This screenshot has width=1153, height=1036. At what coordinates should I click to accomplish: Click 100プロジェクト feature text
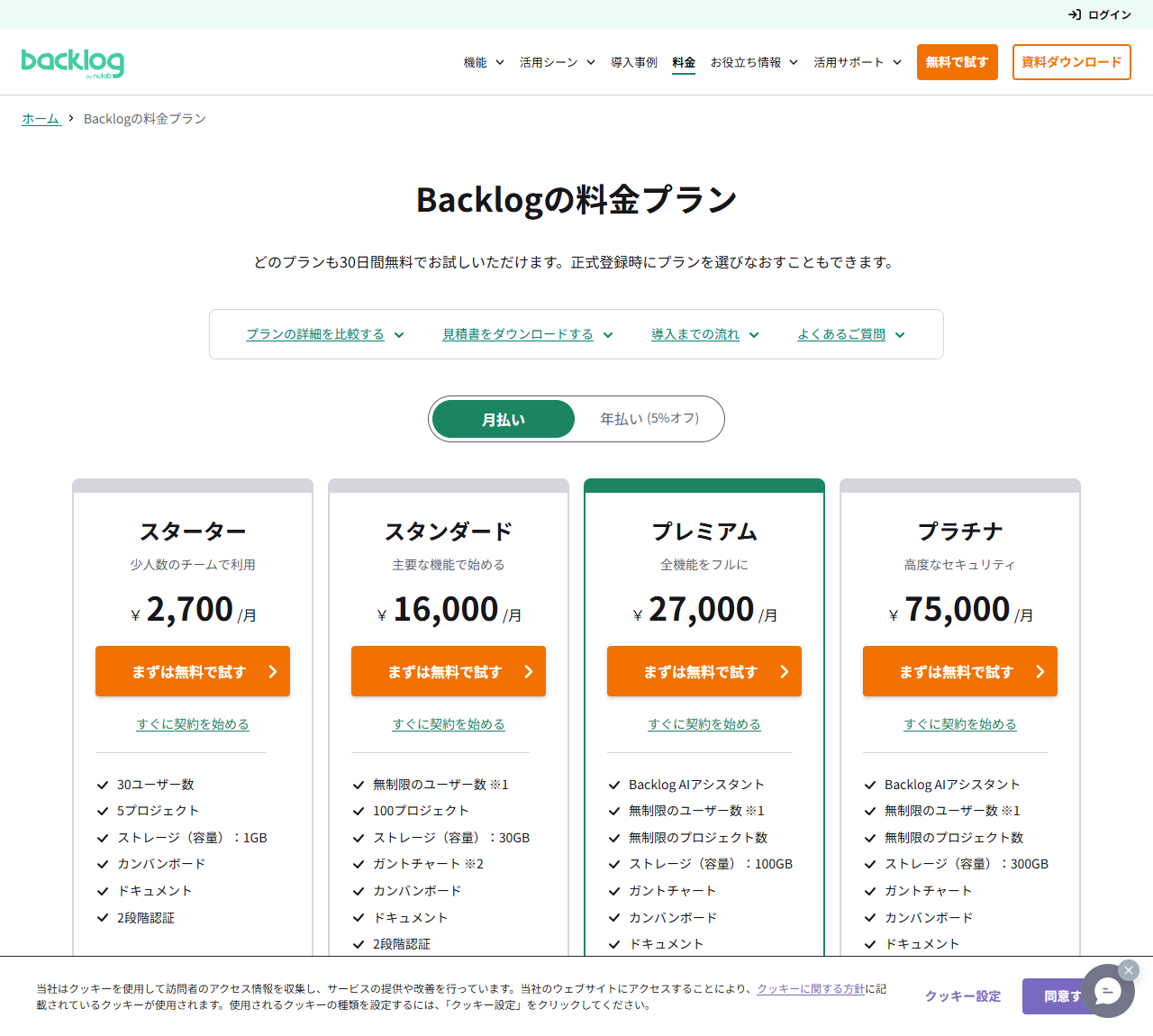tap(421, 811)
